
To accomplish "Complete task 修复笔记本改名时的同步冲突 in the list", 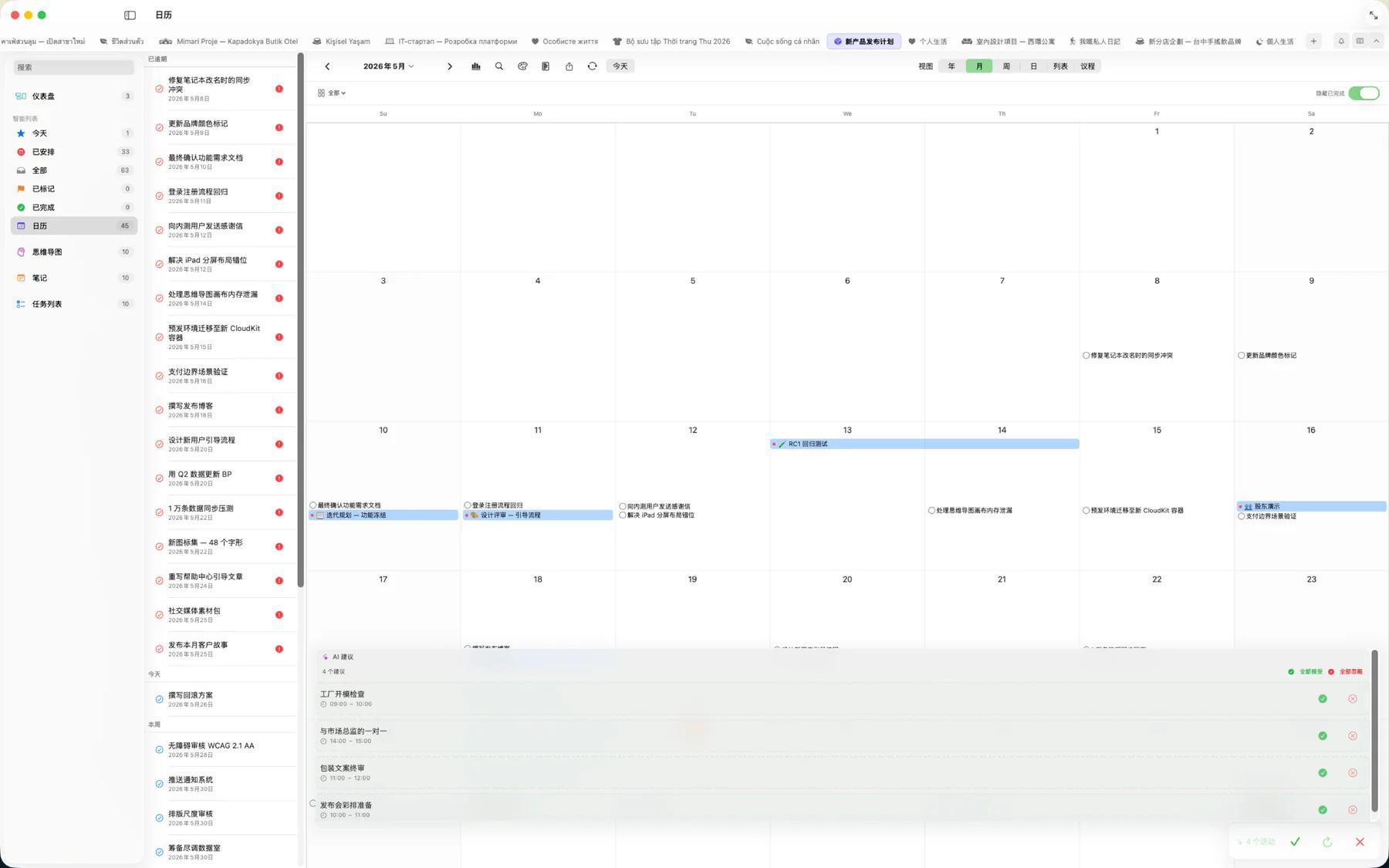I will (159, 89).
